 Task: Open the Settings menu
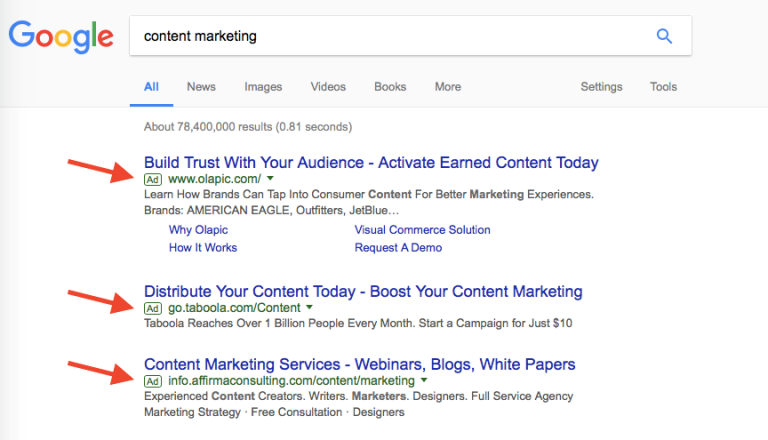(601, 87)
